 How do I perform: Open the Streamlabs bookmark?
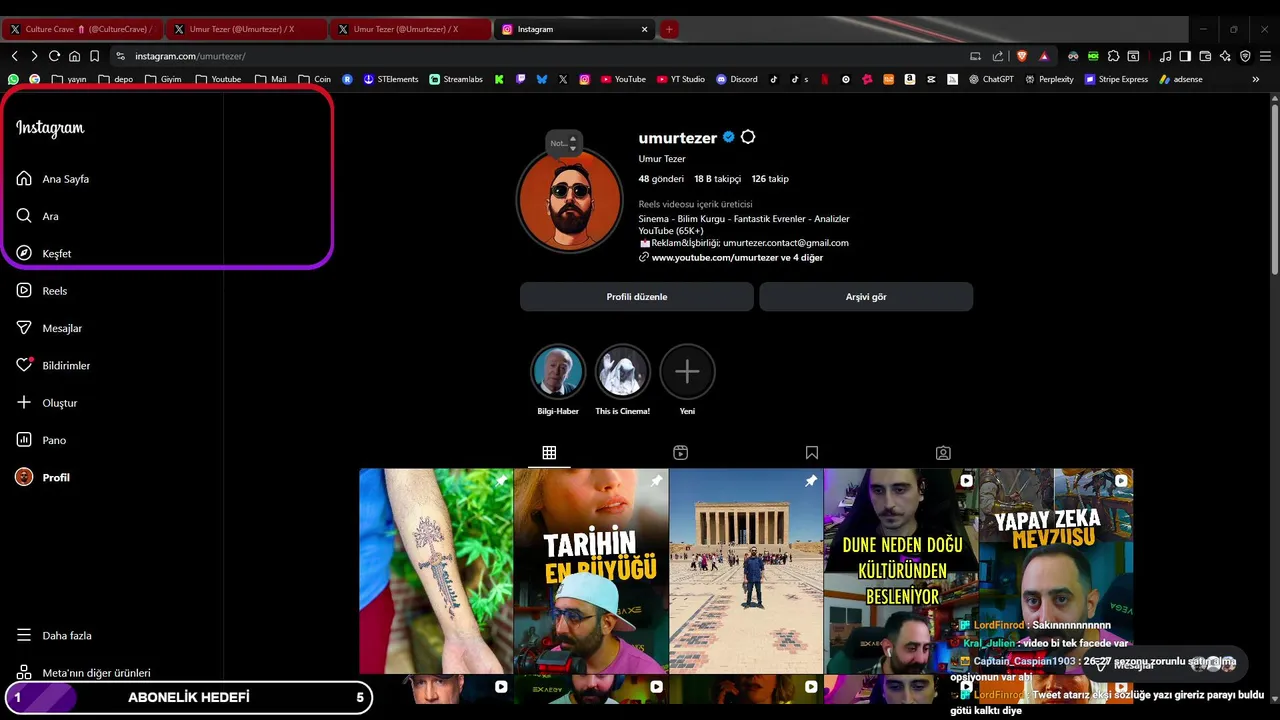(x=455, y=79)
